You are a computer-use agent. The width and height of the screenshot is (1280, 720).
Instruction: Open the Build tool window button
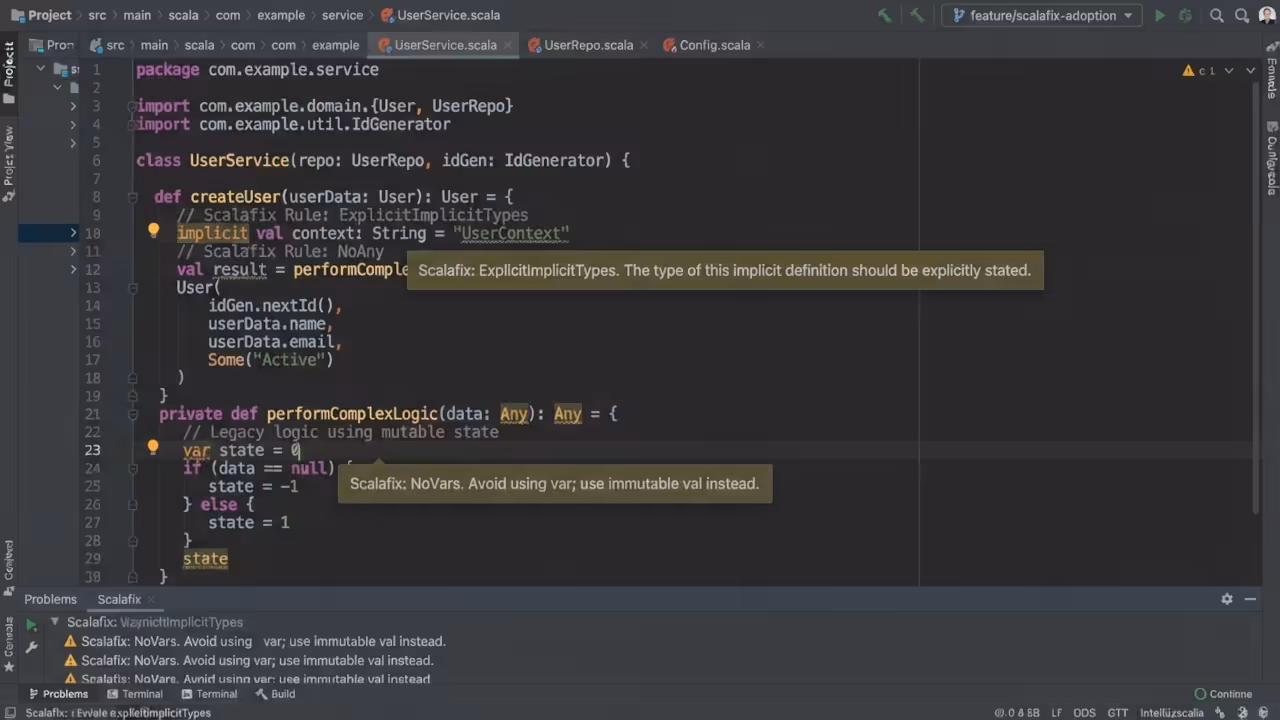pos(275,694)
